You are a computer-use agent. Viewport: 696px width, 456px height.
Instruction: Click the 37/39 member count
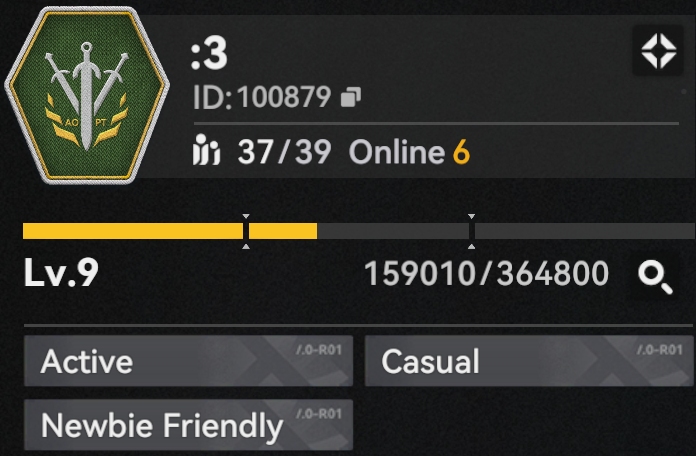[x=285, y=152]
